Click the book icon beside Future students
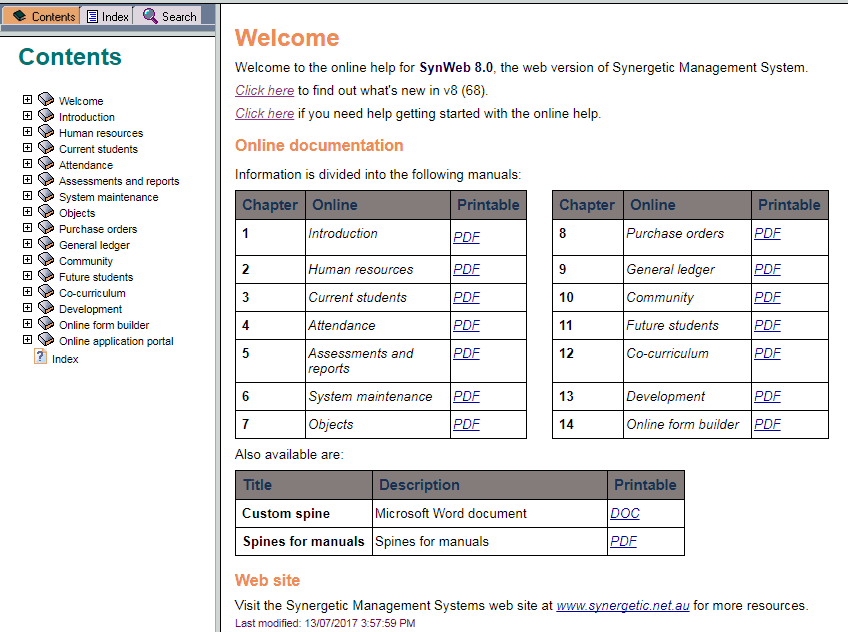Viewport: 848px width, 632px height. [46, 276]
